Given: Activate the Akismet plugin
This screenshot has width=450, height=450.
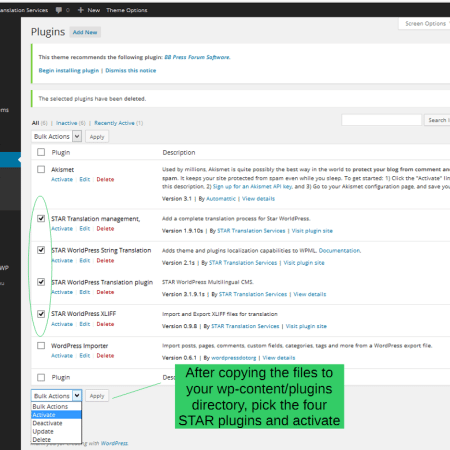Looking at the screenshot, I should tap(62, 179).
